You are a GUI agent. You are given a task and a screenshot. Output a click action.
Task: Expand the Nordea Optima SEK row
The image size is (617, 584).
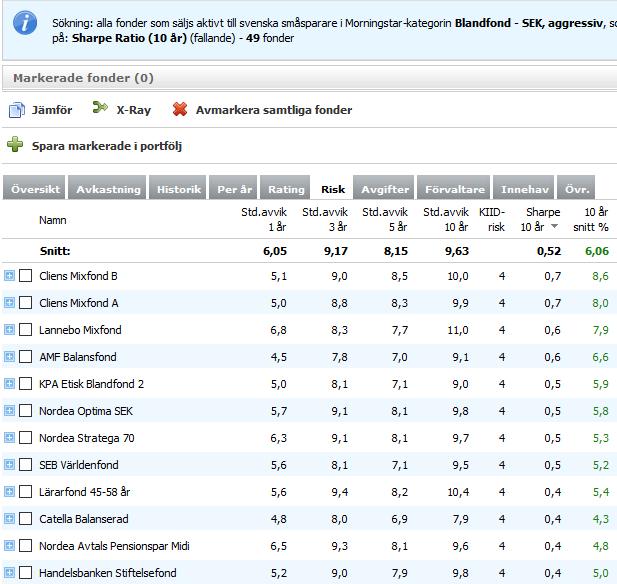[x=9, y=410]
